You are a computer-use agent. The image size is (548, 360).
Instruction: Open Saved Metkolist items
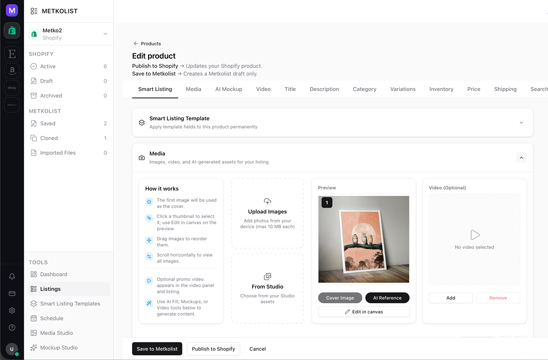click(68, 123)
